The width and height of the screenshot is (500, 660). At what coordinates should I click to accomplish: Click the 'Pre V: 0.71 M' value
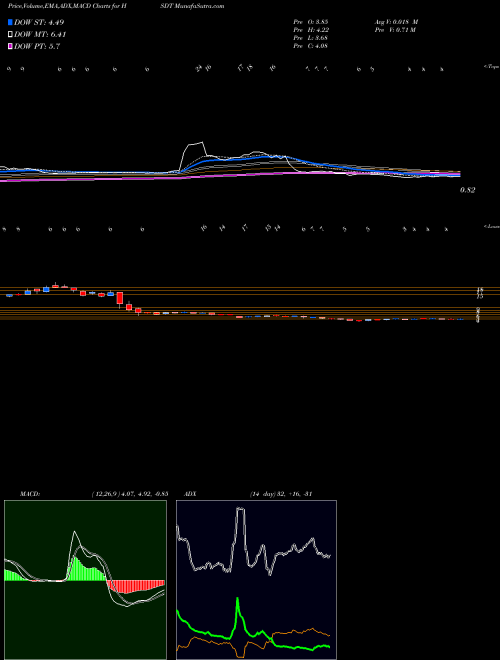tap(394, 29)
